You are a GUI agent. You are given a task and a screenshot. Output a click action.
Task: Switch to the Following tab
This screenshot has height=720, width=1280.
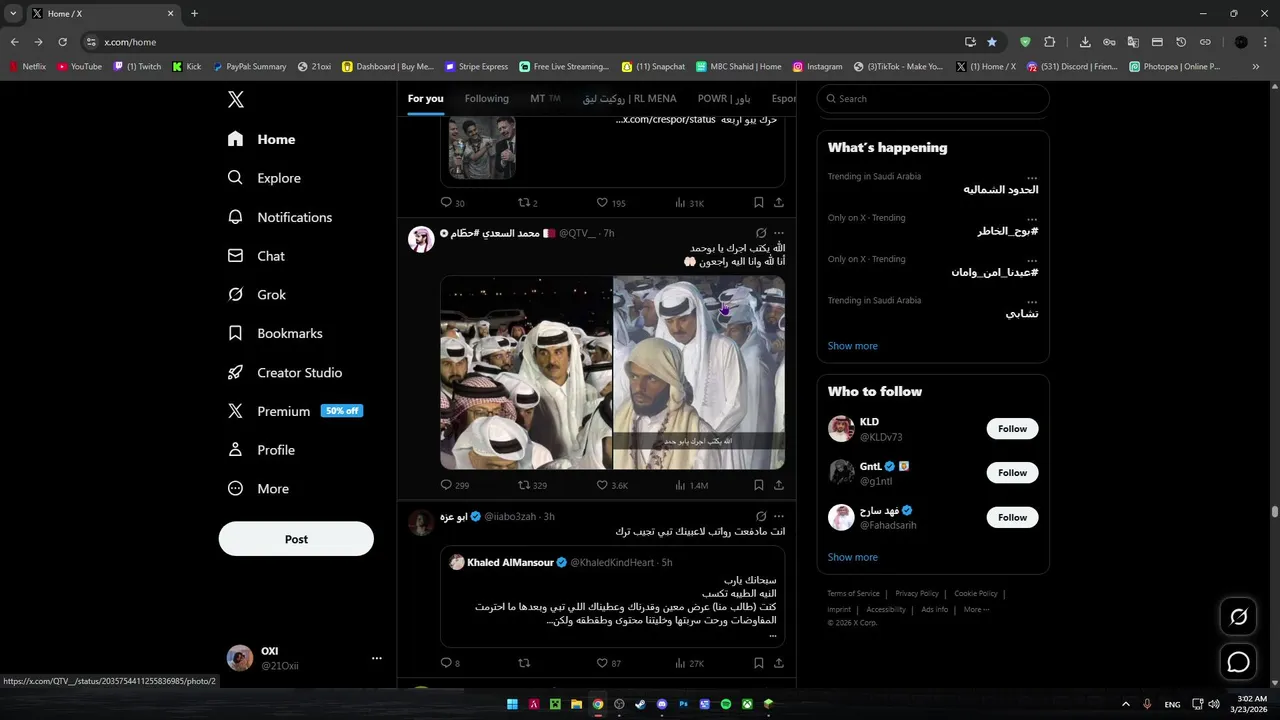coord(486,99)
